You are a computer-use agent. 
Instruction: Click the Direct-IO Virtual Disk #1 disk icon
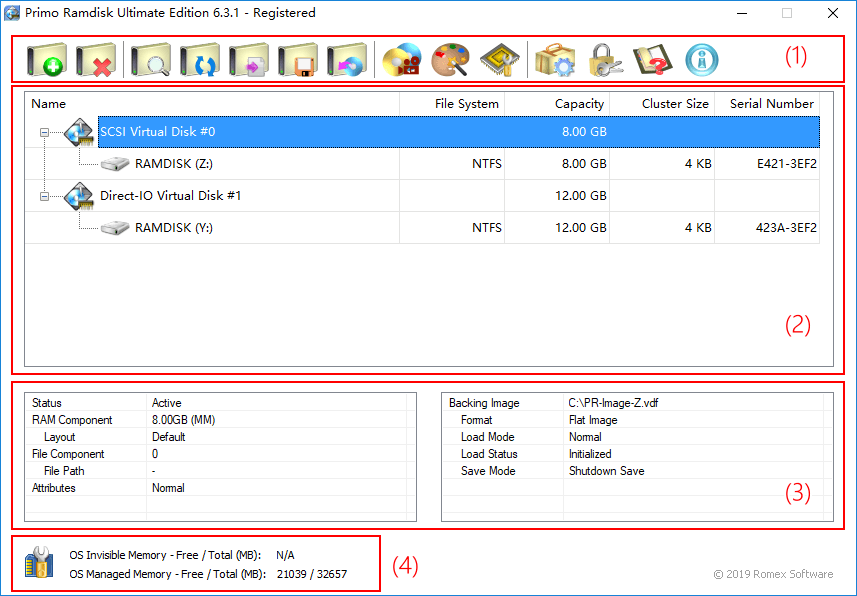pos(79,196)
